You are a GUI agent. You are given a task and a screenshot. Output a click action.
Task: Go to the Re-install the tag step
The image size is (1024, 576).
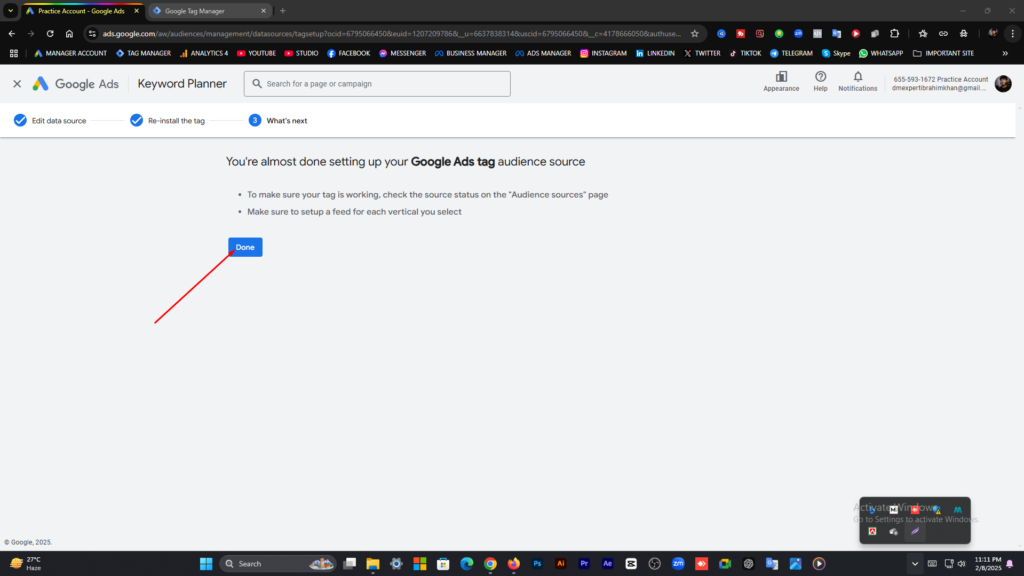tap(167, 120)
